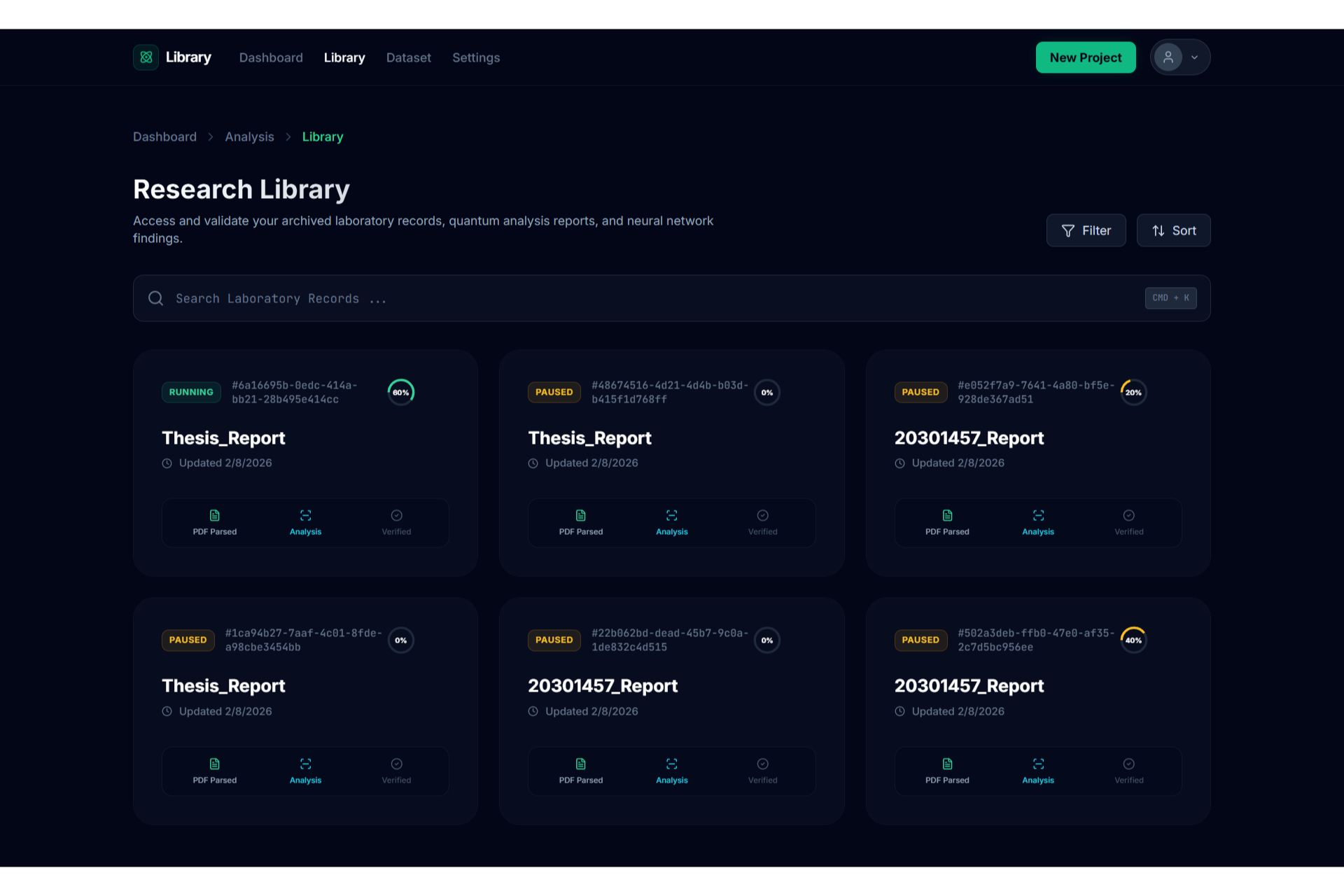1344x896 pixels.
Task: Click Verified check icon on the 40% progress card
Action: click(x=1128, y=764)
